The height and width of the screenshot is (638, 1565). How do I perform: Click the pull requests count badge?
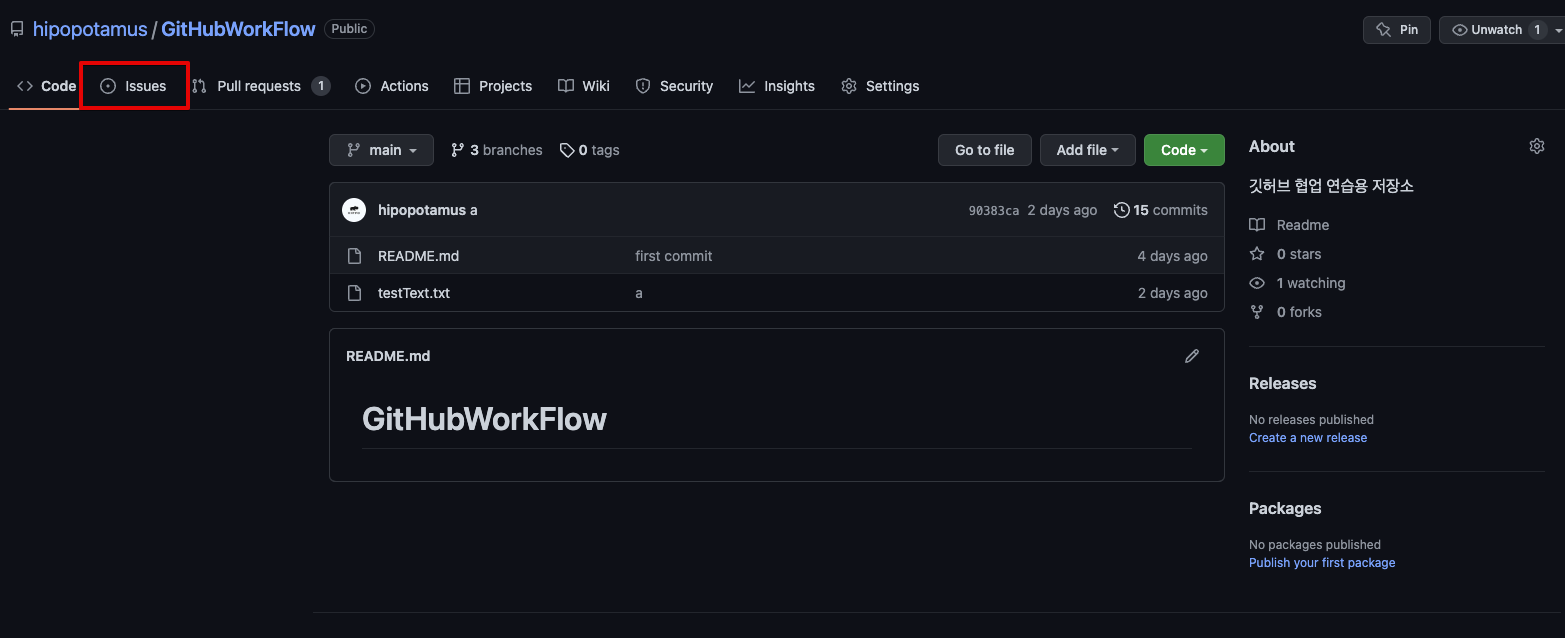coord(320,86)
